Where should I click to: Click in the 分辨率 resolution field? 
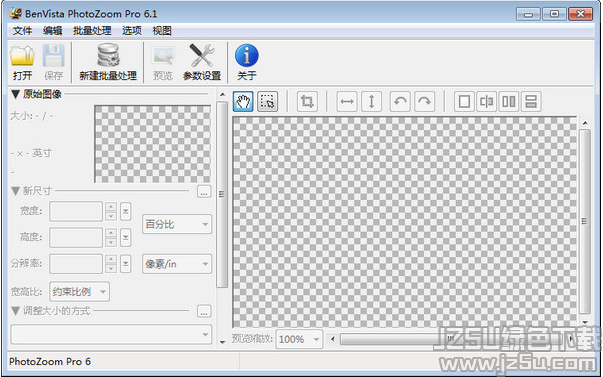(x=76, y=264)
